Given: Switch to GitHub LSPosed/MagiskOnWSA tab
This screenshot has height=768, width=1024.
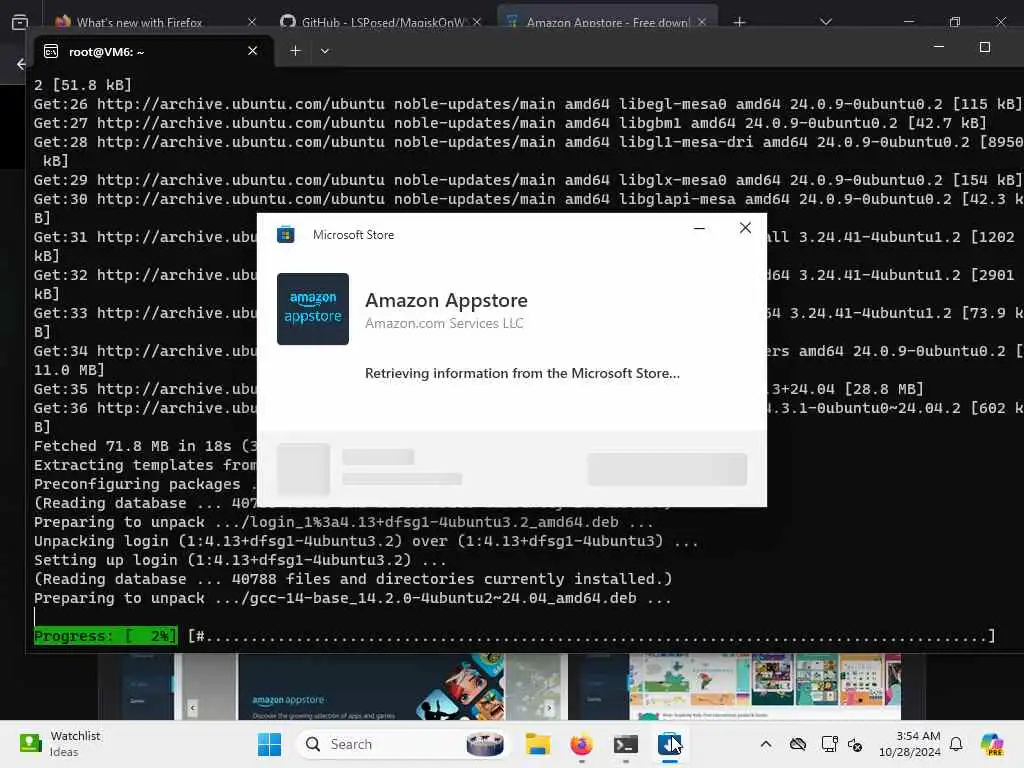Looking at the screenshot, I should point(382,22).
